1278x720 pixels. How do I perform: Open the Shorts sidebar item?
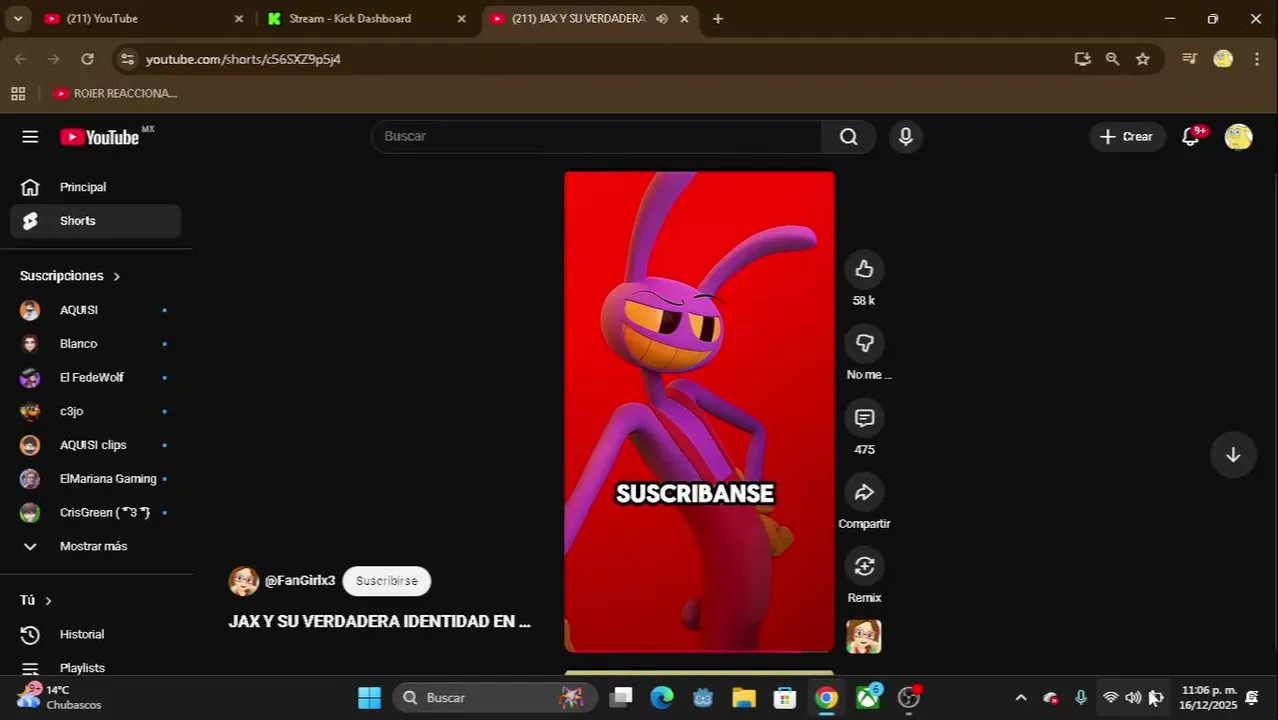point(96,221)
